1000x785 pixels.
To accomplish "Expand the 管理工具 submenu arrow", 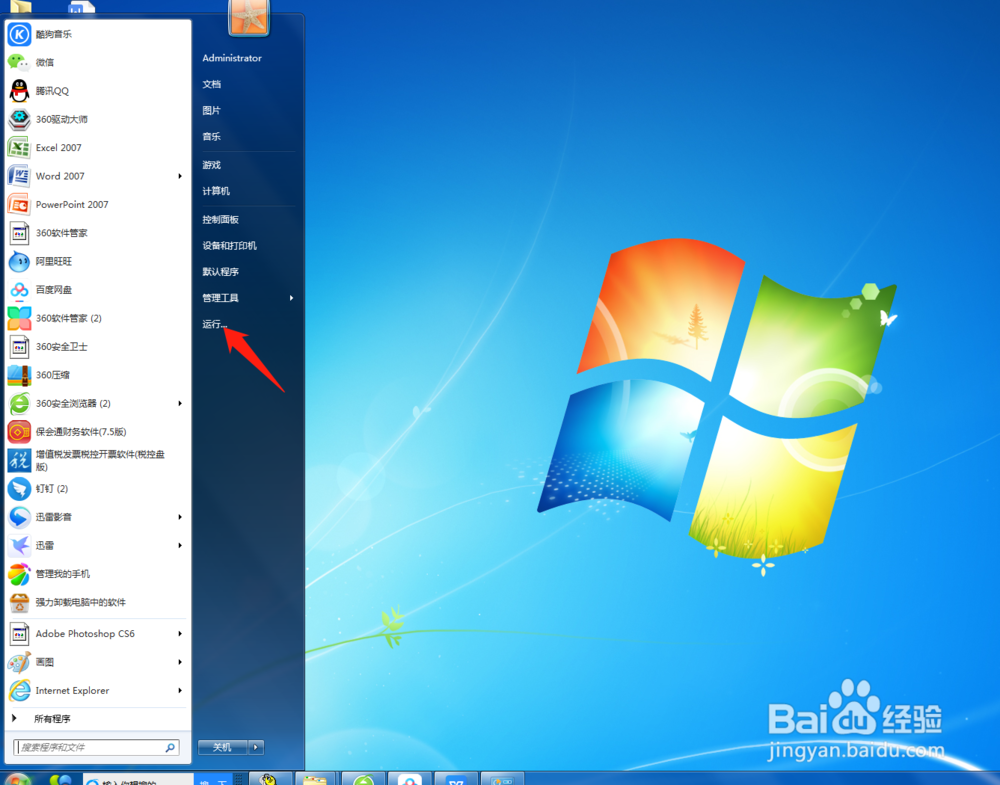I will coord(291,298).
